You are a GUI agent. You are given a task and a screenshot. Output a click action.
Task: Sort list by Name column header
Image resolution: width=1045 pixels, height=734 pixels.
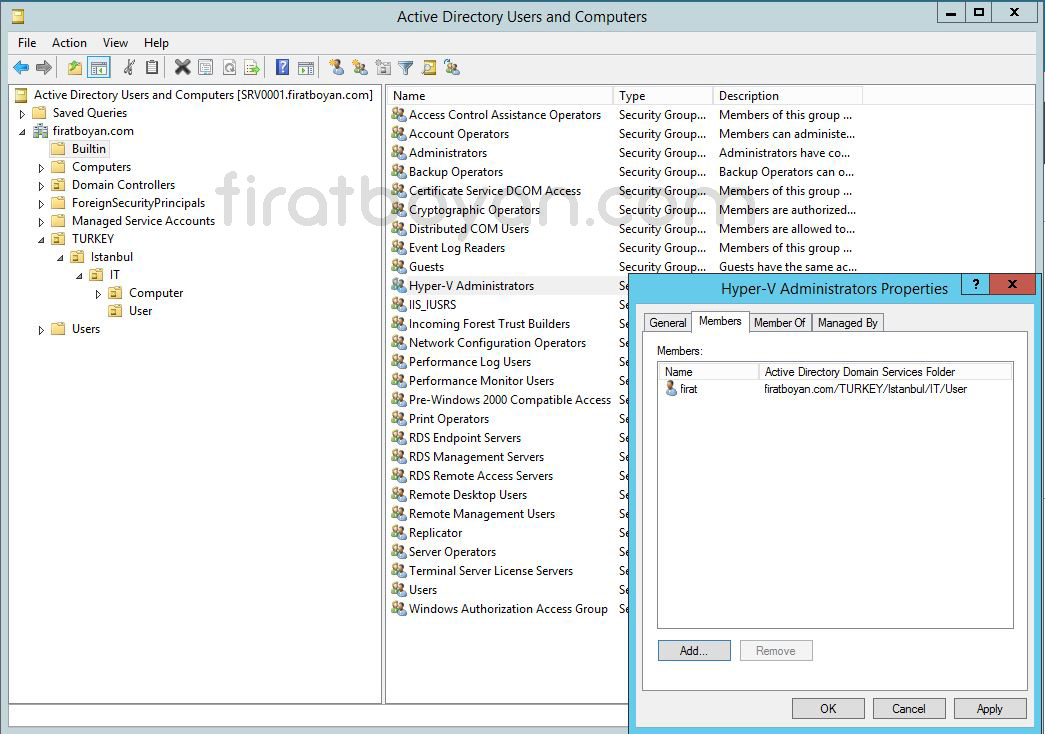point(500,96)
